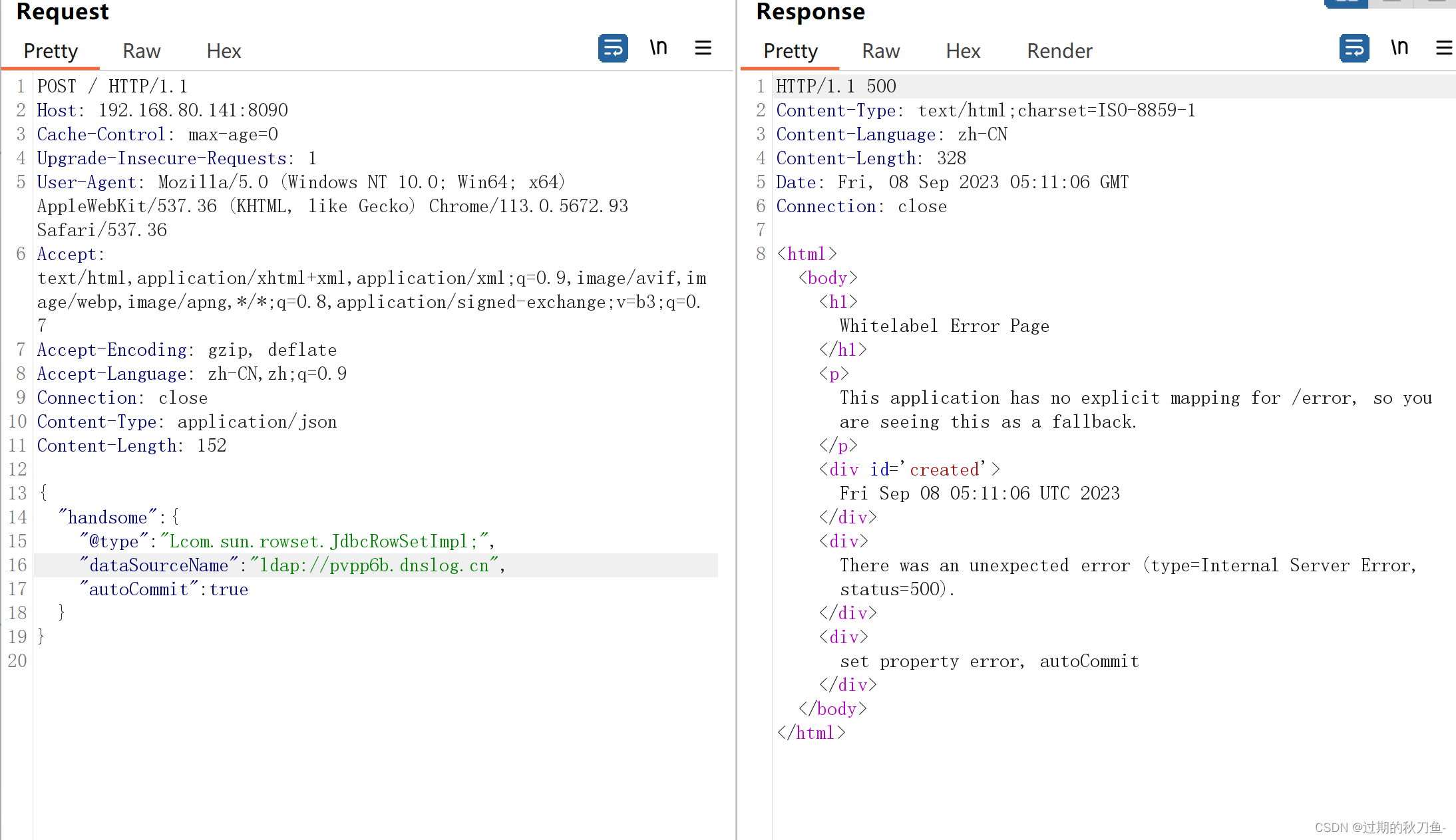Open the Request panel hamburger menu

703,48
